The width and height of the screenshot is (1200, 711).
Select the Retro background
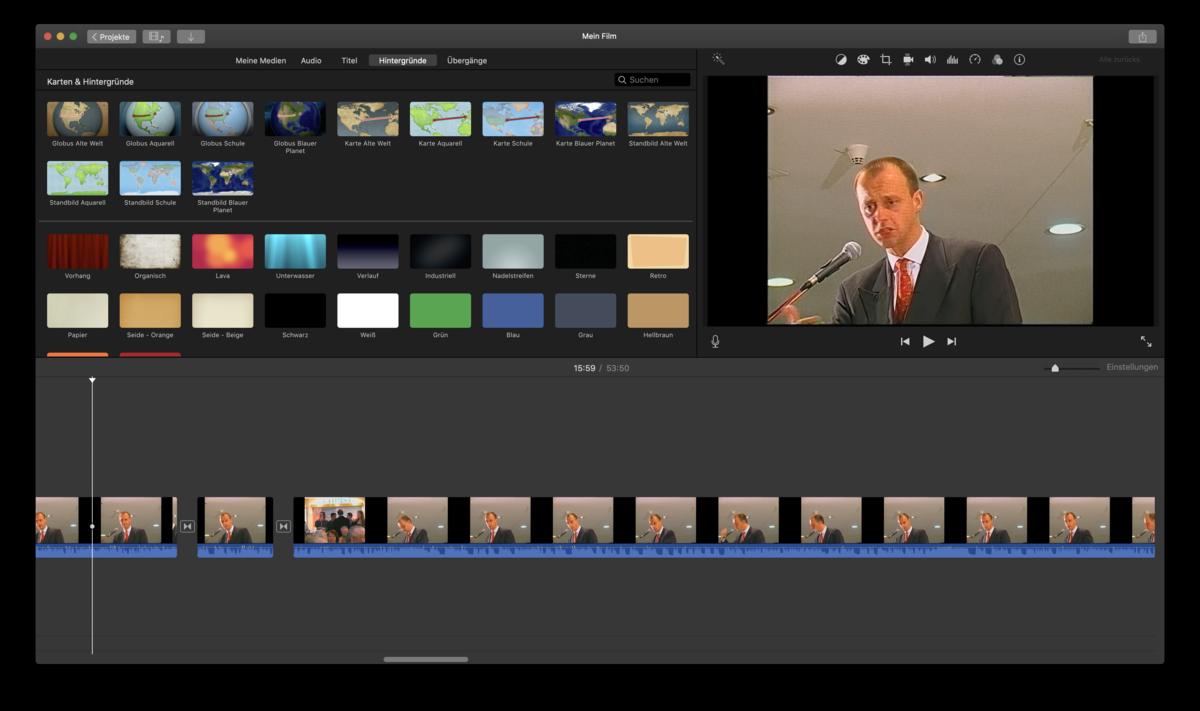click(658, 252)
